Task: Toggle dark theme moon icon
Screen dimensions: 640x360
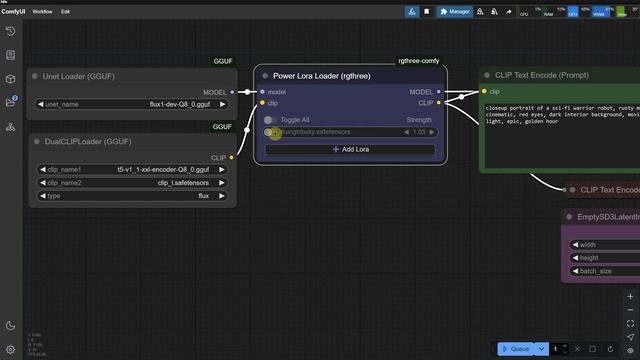Action: pyautogui.click(x=11, y=326)
